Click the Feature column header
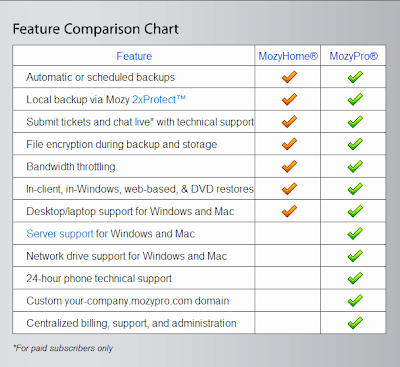 [134, 56]
